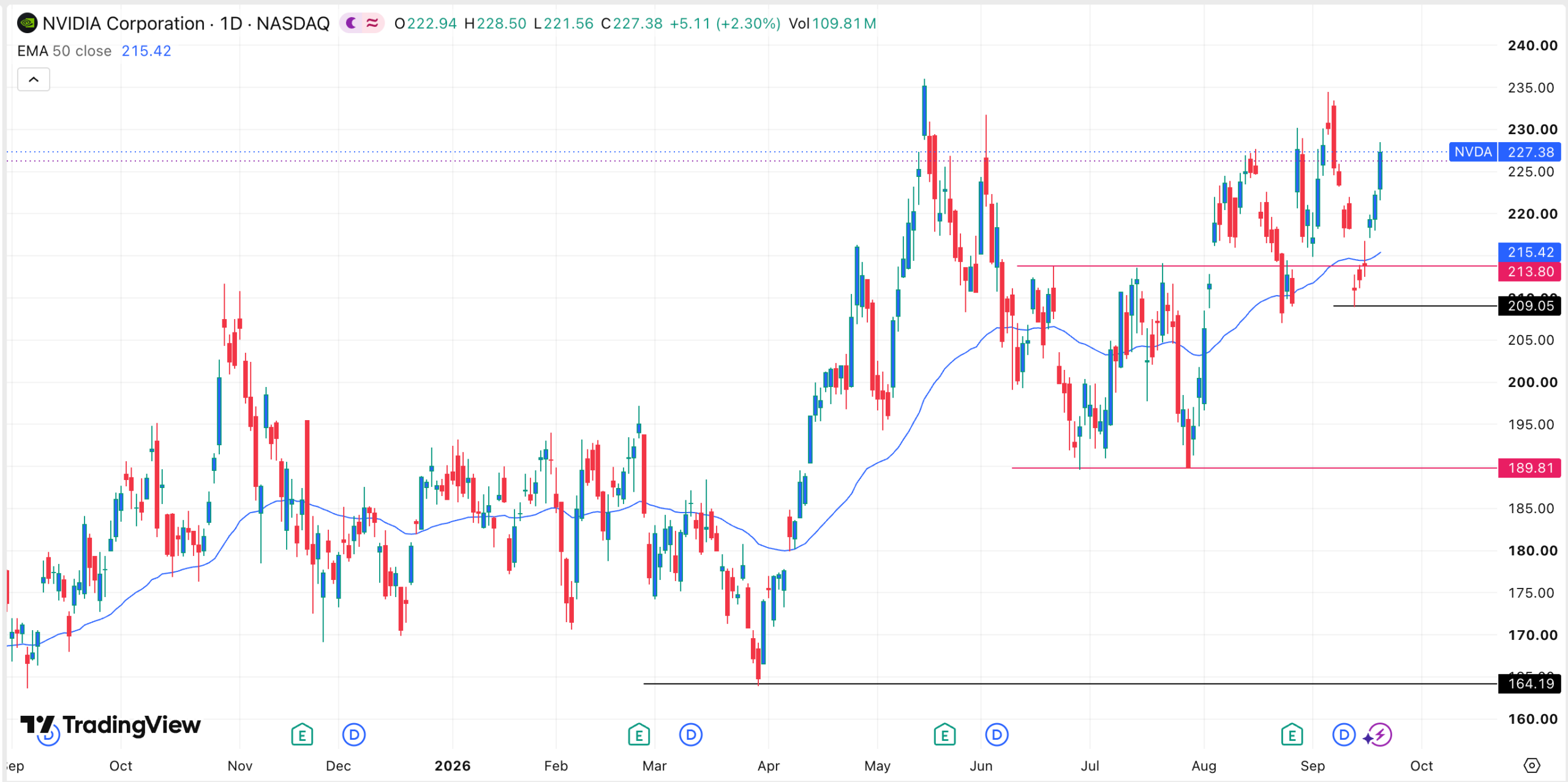Click the close value C227.38

tap(632, 23)
